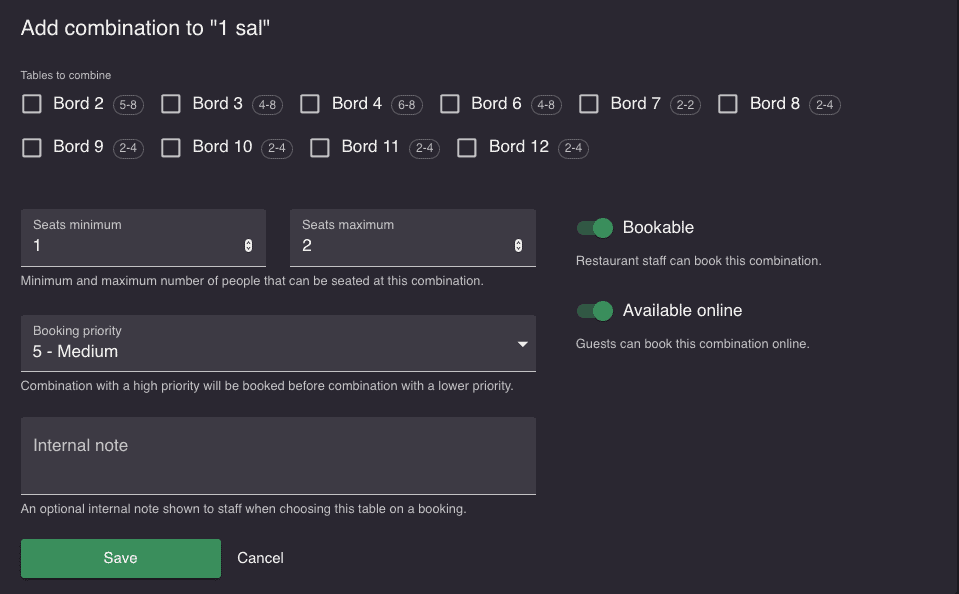Select the Bord 10 checkbox

pos(171,147)
